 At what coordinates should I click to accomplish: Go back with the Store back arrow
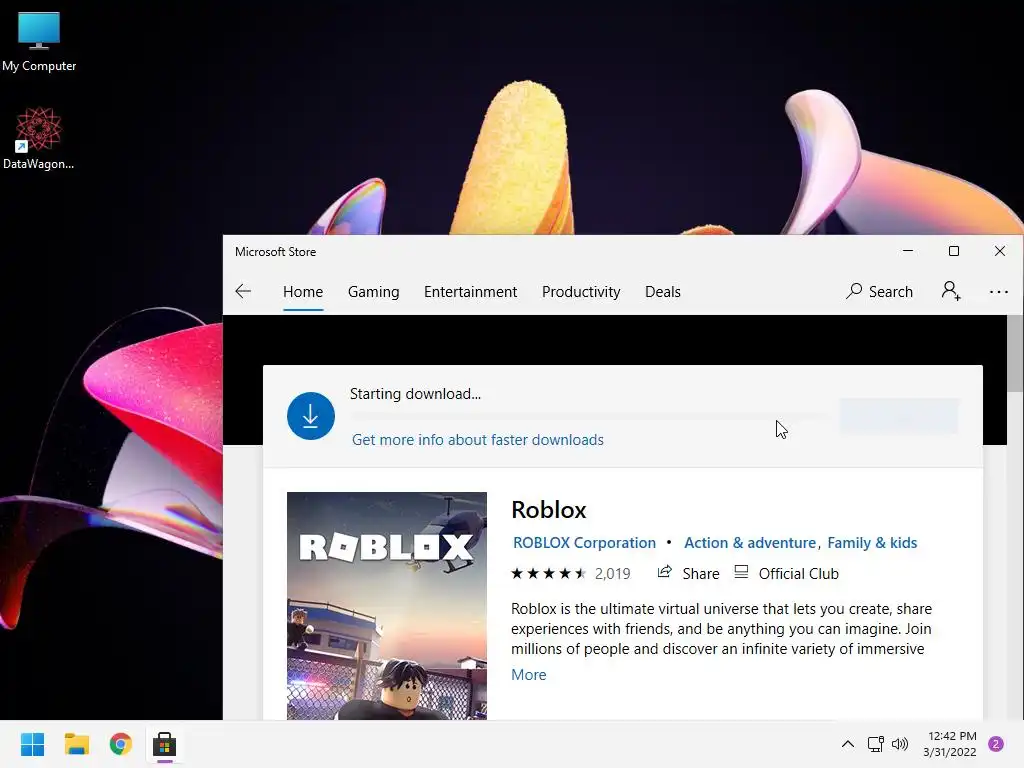(243, 291)
